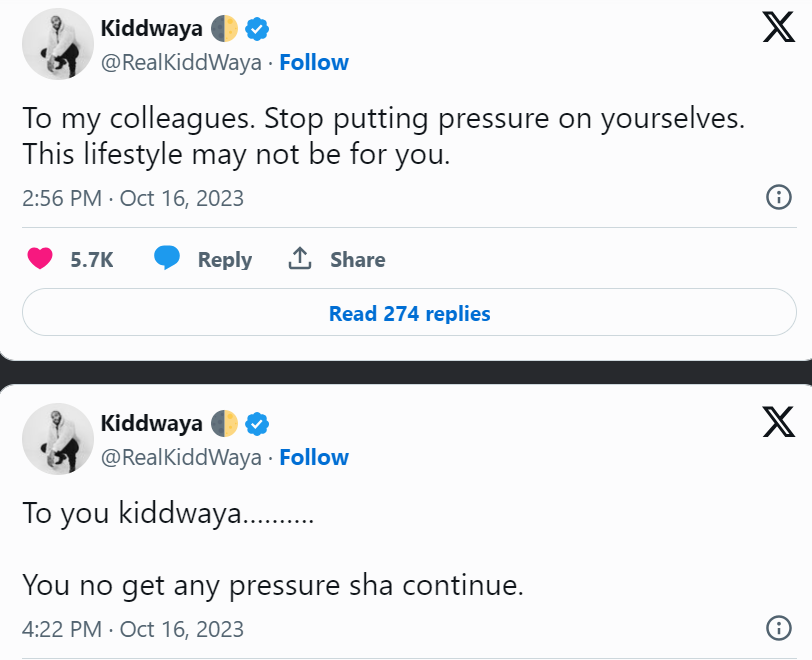Open info icon on second tweet

point(778,629)
